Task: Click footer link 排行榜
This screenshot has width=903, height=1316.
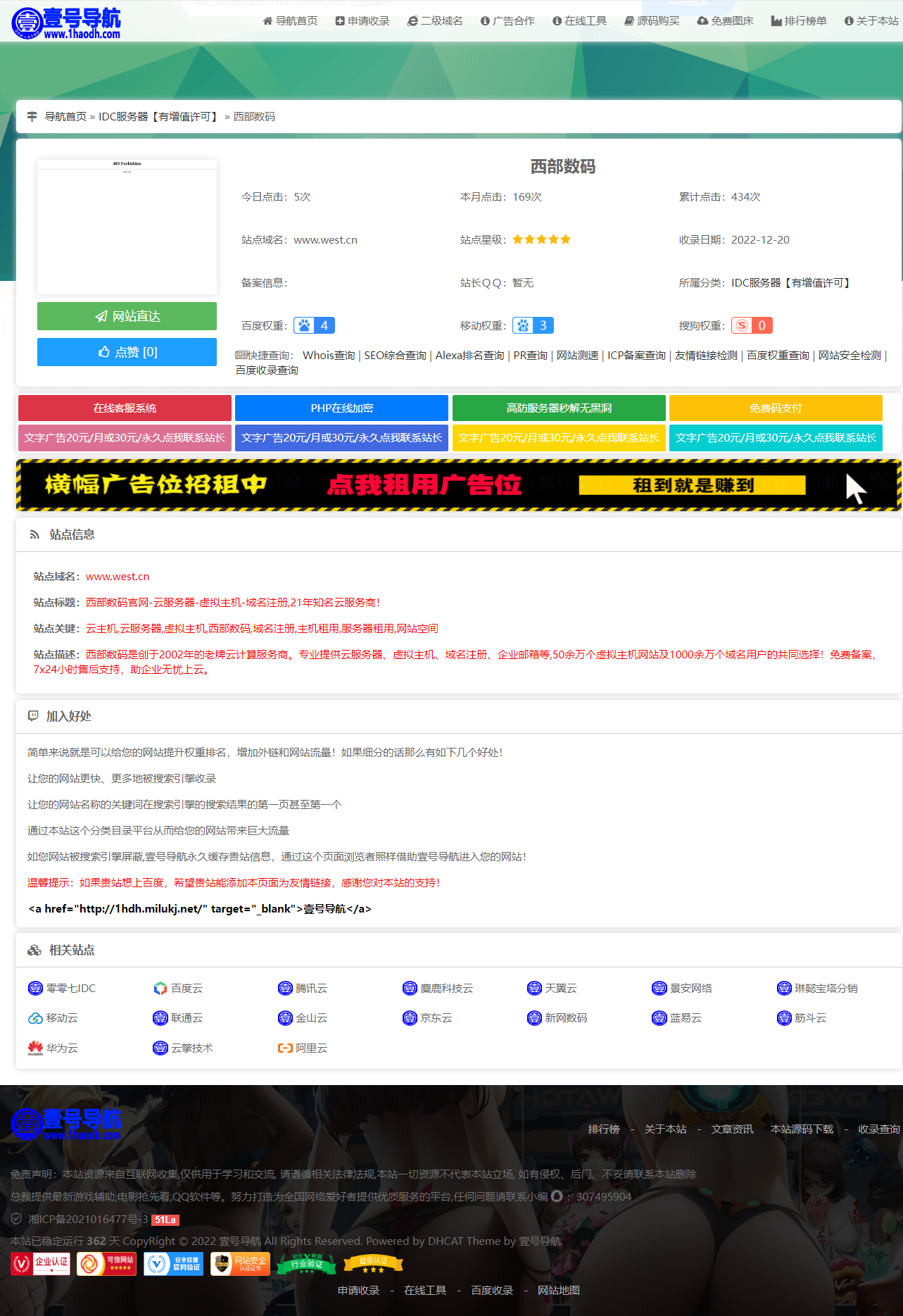Action: click(x=604, y=1129)
